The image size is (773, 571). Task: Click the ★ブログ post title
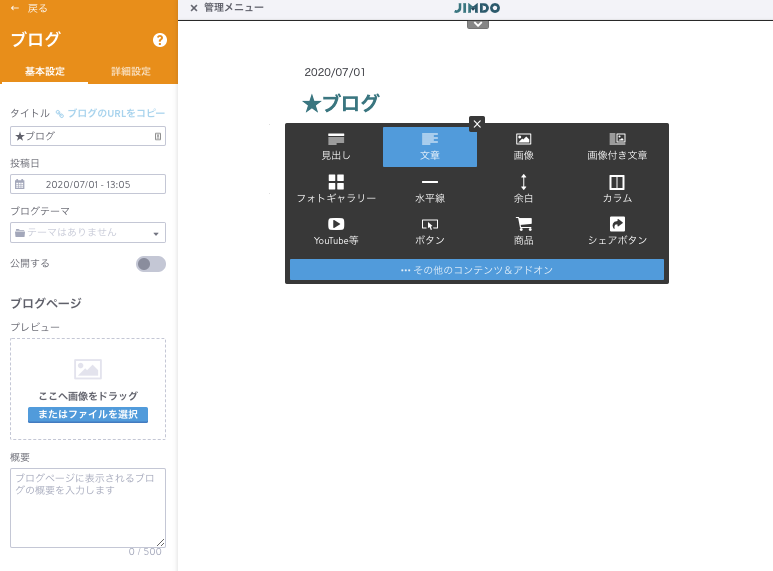(x=341, y=103)
